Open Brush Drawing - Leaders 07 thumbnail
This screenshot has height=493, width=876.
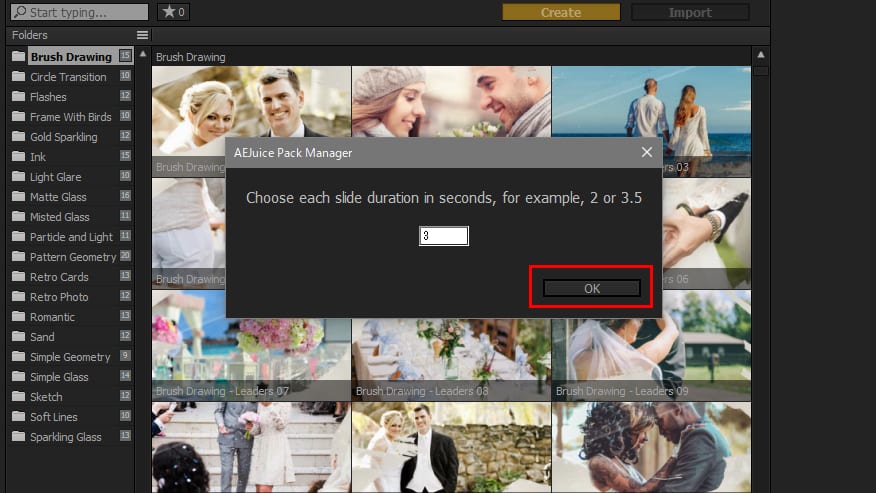(251, 344)
